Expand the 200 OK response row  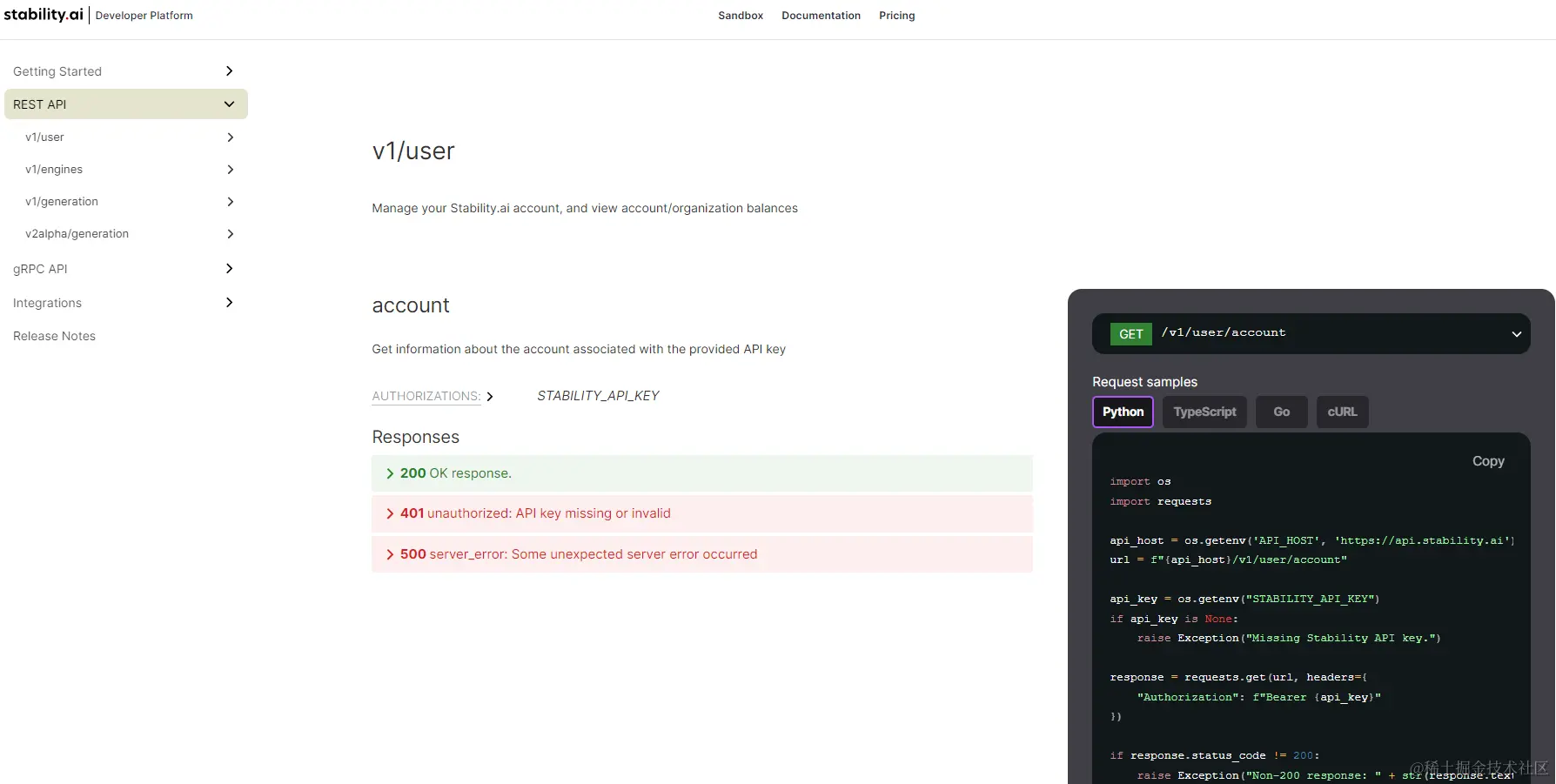point(701,473)
